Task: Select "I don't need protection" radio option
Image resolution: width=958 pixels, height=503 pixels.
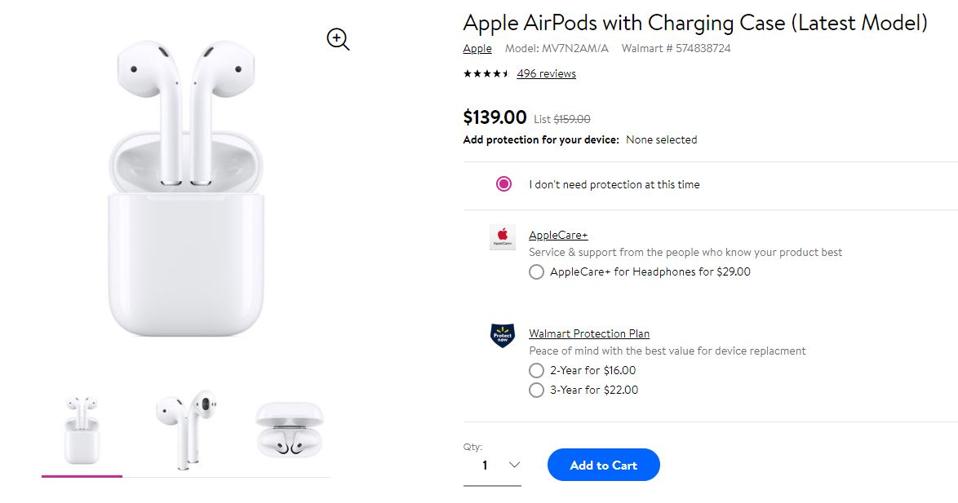Action: pyautogui.click(x=504, y=184)
